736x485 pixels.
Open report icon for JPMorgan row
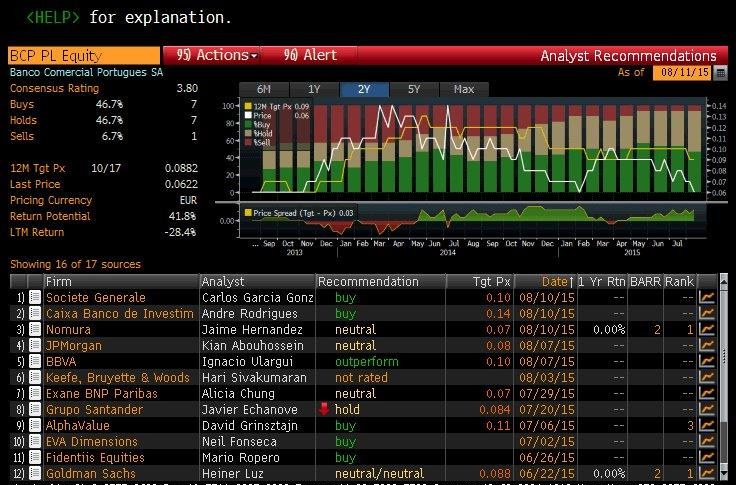pos(35,345)
